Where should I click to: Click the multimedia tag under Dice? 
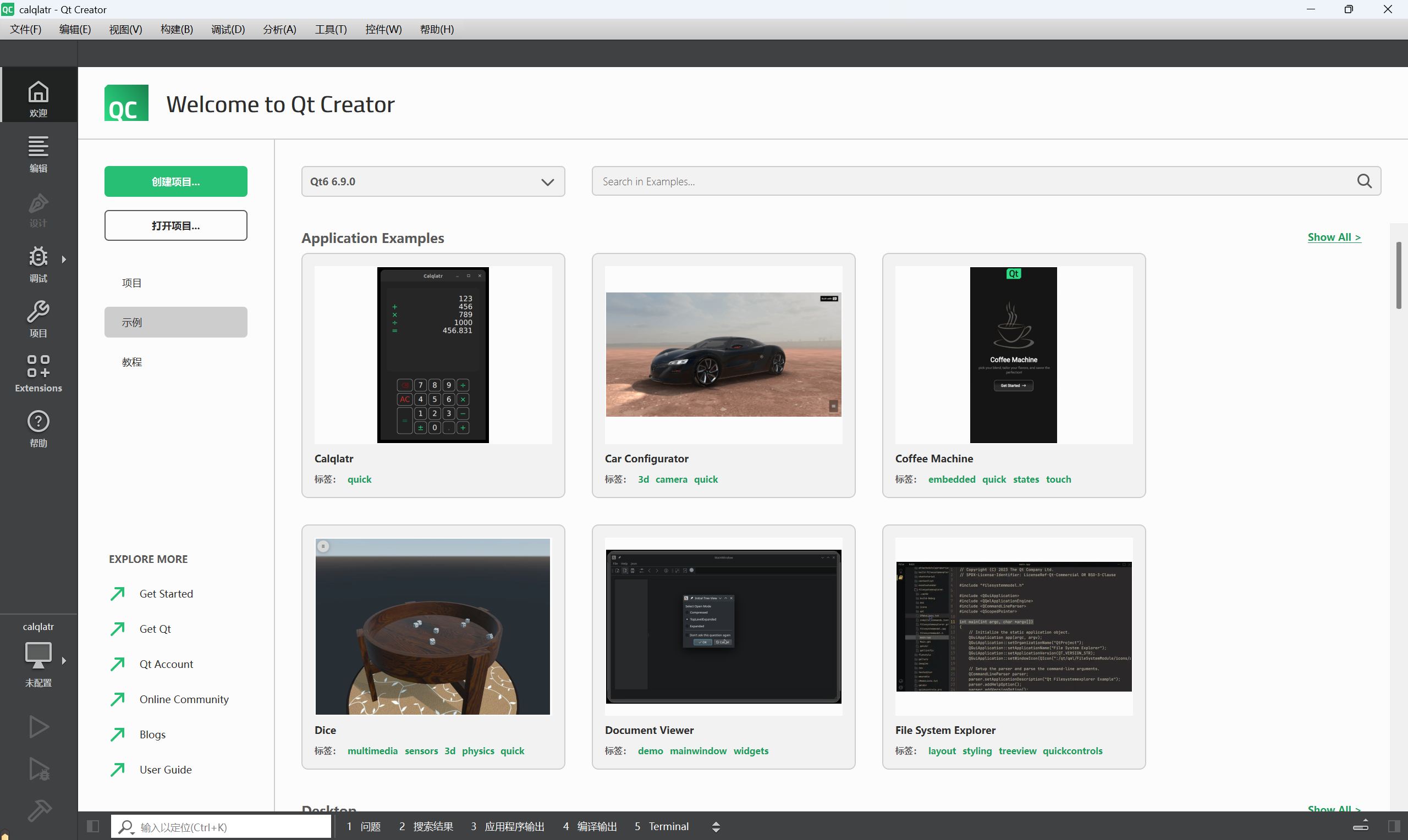(372, 751)
